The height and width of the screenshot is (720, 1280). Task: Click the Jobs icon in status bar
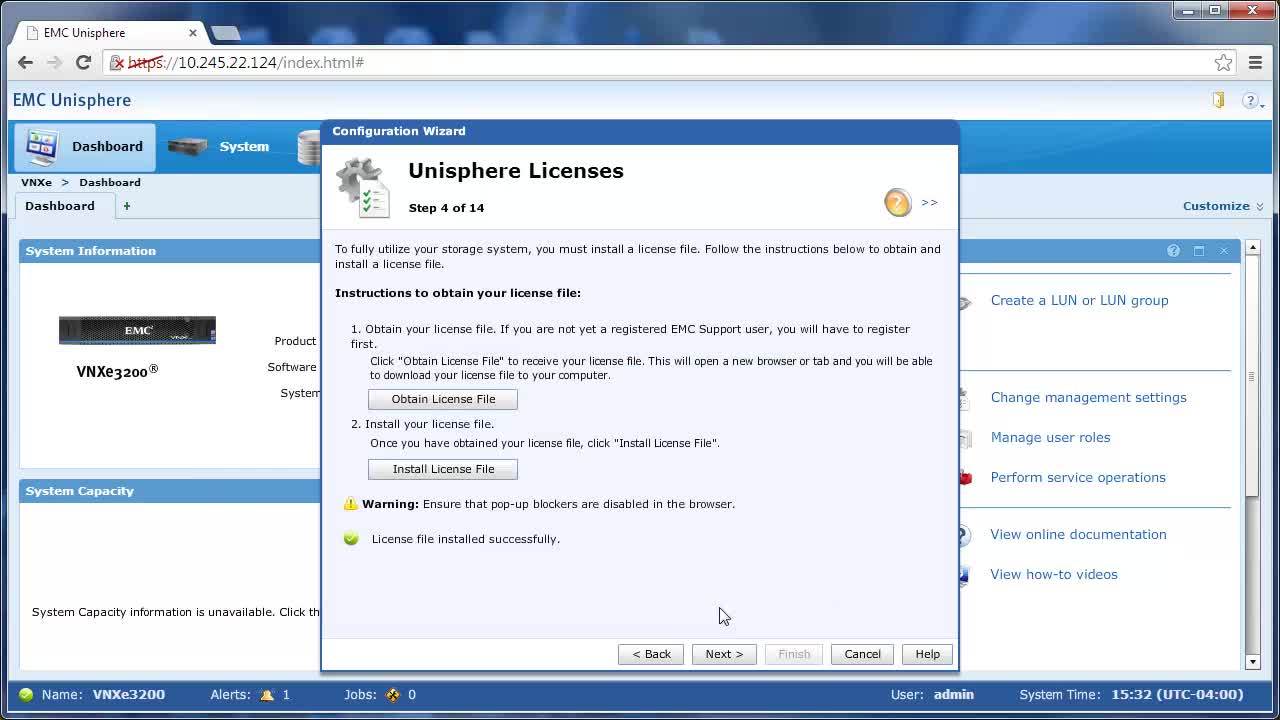pos(392,694)
